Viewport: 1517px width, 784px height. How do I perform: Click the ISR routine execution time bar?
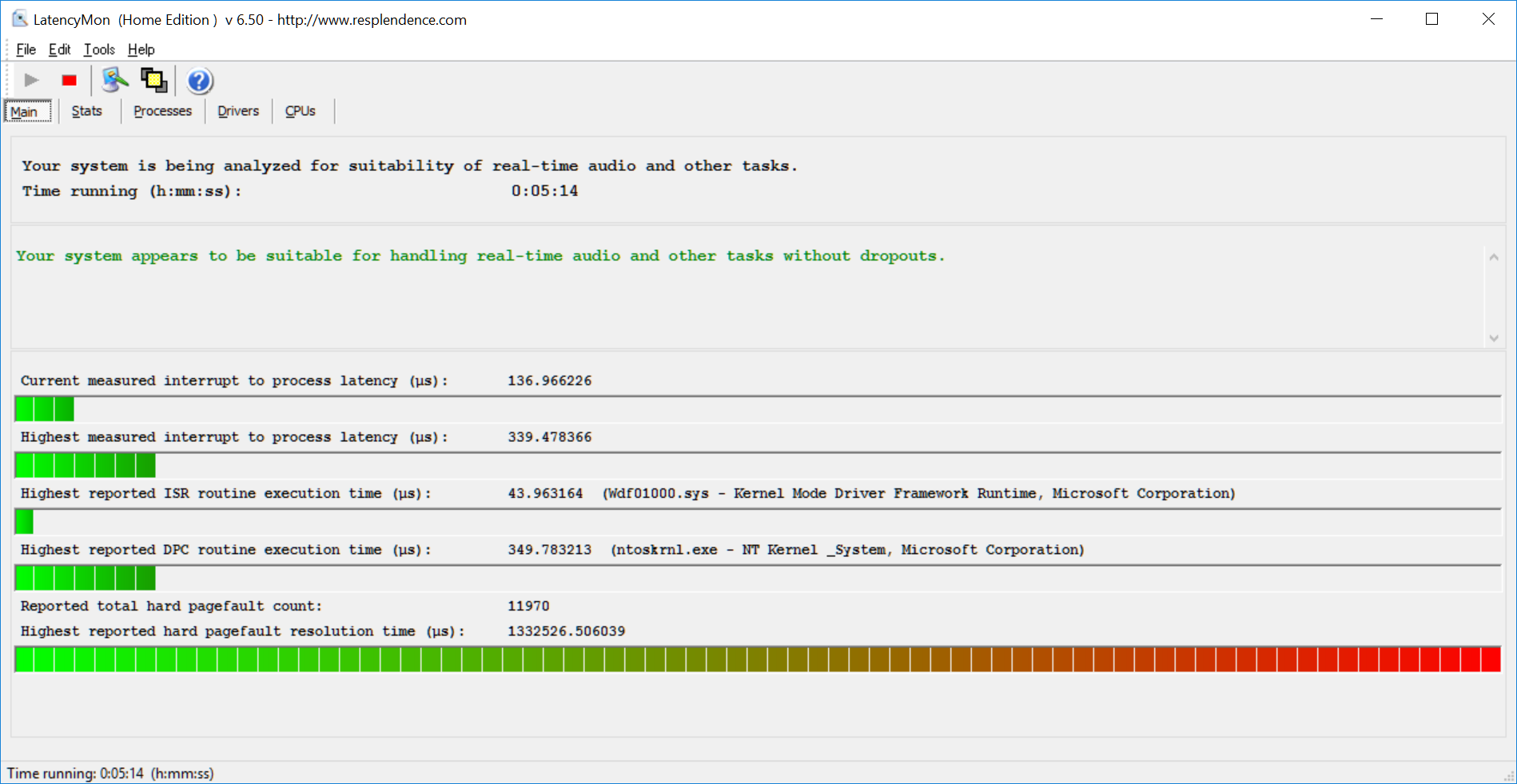click(x=758, y=522)
